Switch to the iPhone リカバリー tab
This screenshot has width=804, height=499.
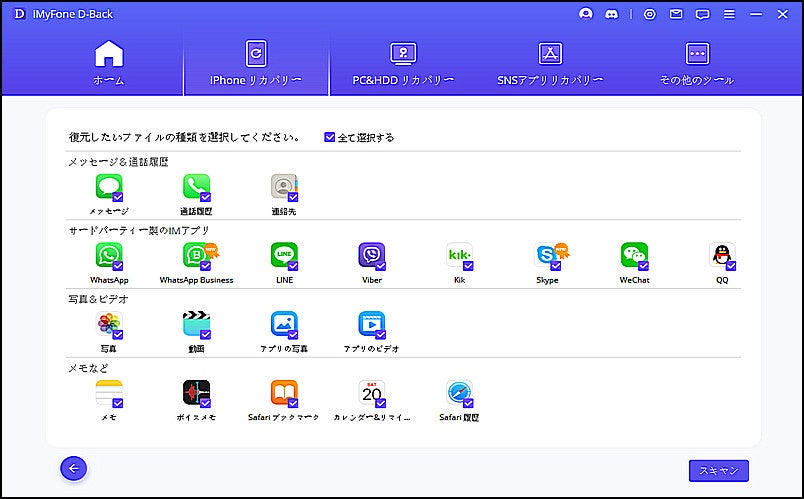point(256,63)
